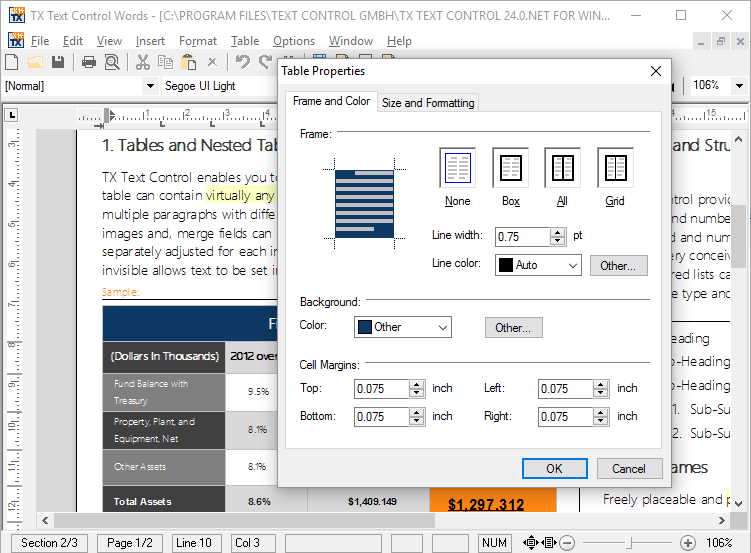Click the zoom slider handle
Screen dimensions: 751x553
click(x=629, y=543)
